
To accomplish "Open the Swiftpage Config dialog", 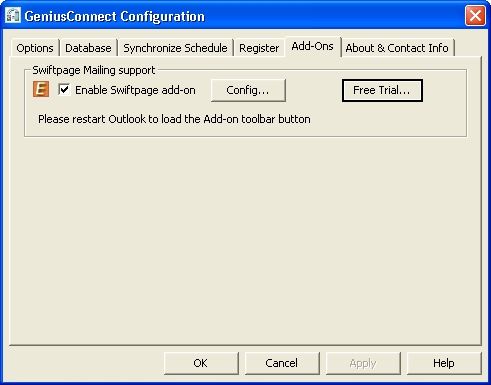I will pyautogui.click(x=248, y=90).
